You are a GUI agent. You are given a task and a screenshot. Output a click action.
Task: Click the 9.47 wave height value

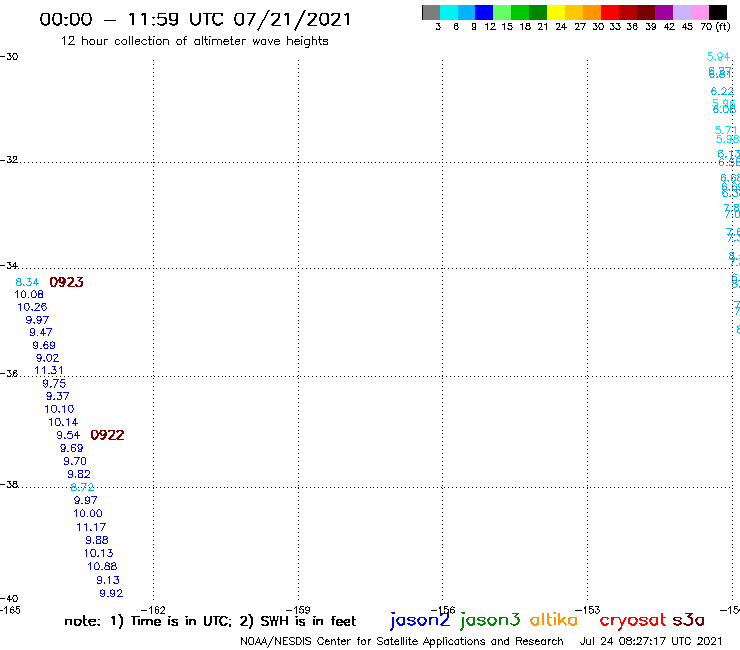[x=41, y=332]
